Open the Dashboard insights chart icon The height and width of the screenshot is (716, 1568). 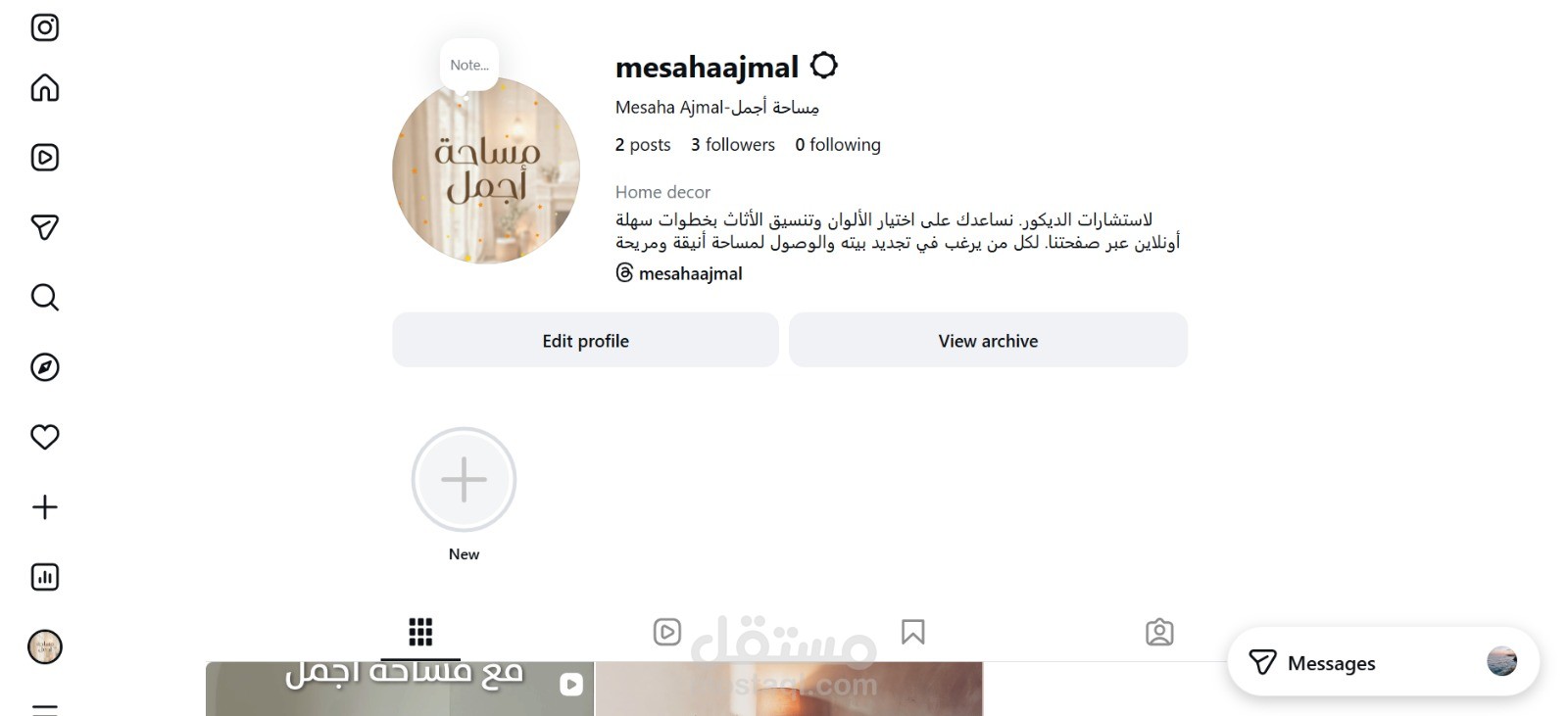click(x=45, y=577)
